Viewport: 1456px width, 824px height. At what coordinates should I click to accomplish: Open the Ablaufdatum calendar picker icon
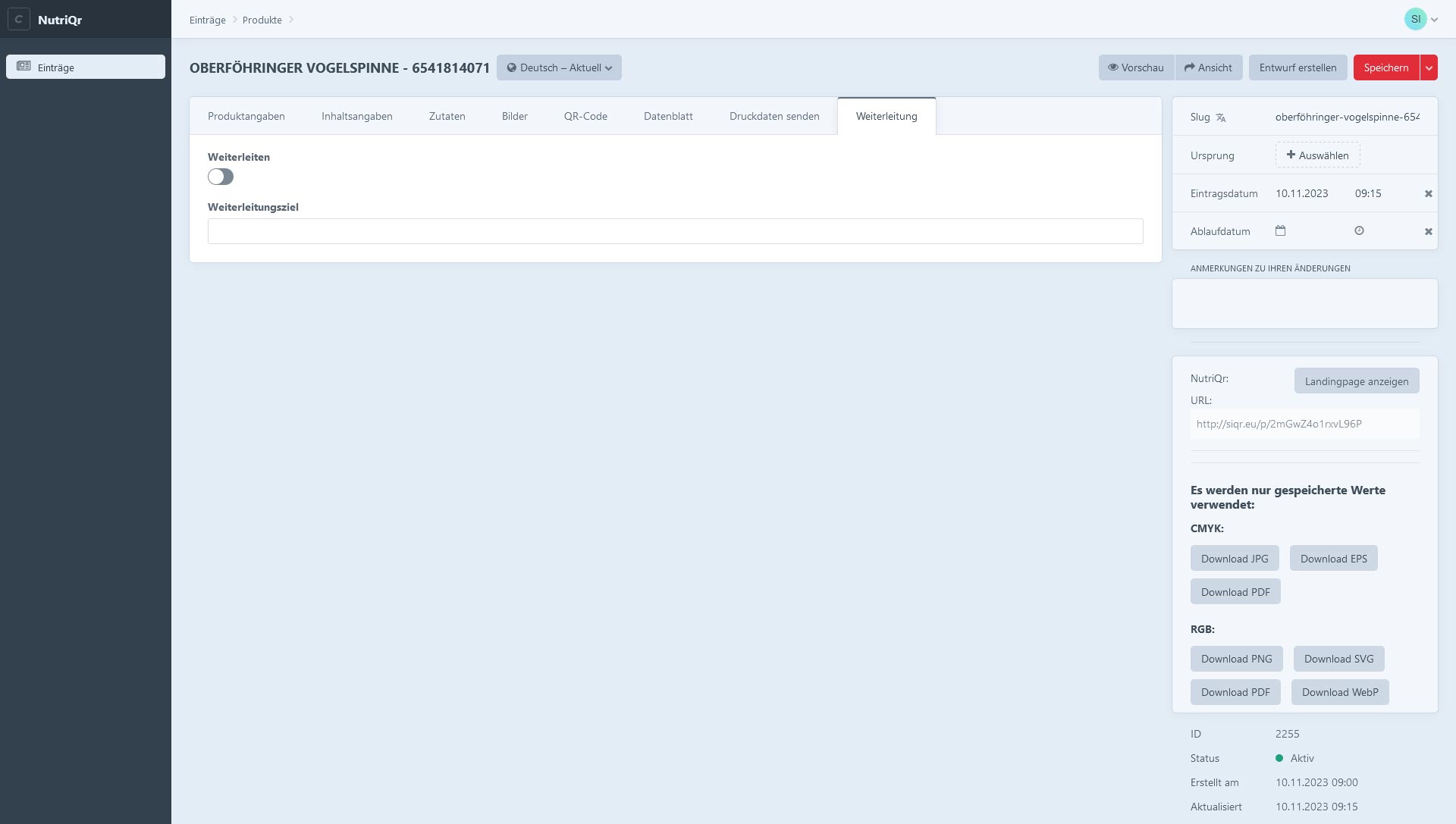point(1280,231)
